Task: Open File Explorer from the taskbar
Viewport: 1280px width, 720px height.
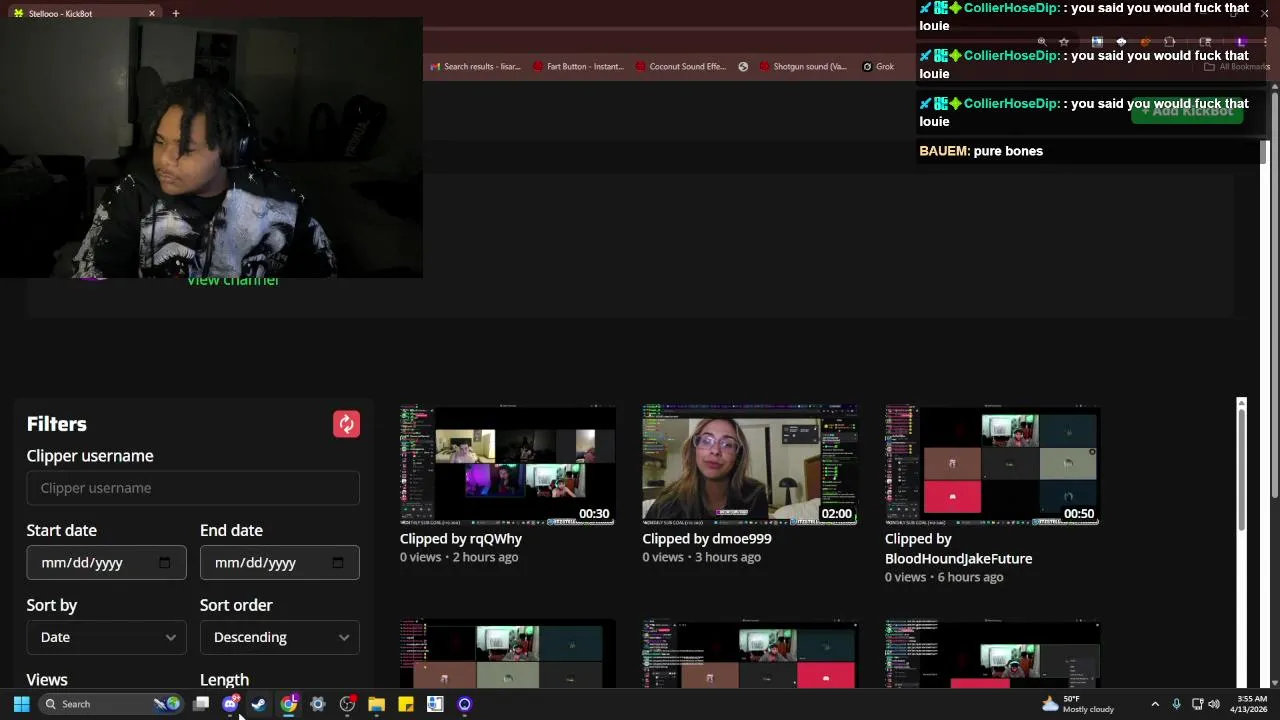Action: pyautogui.click(x=376, y=704)
